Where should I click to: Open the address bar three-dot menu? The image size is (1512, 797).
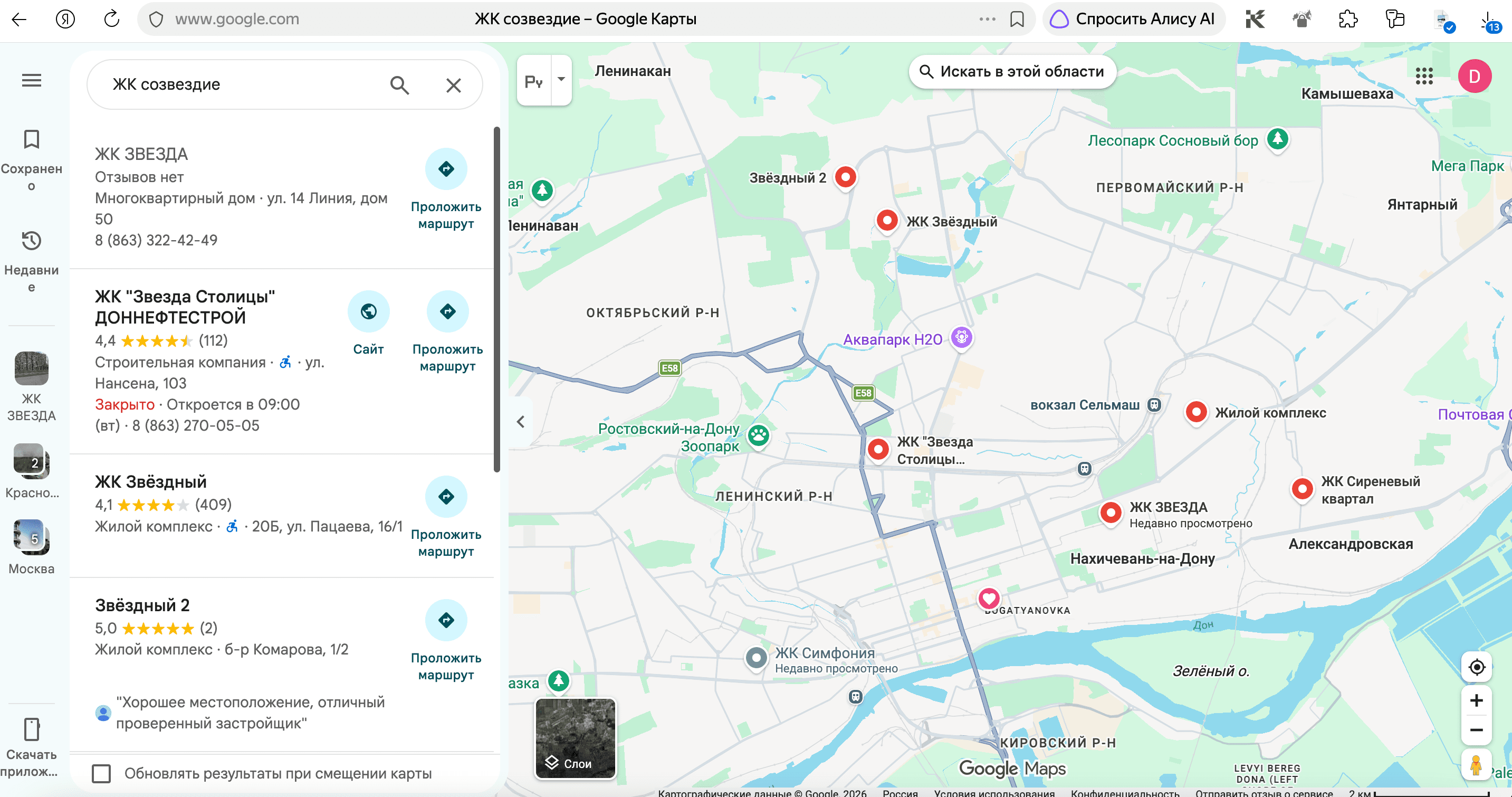click(x=987, y=20)
